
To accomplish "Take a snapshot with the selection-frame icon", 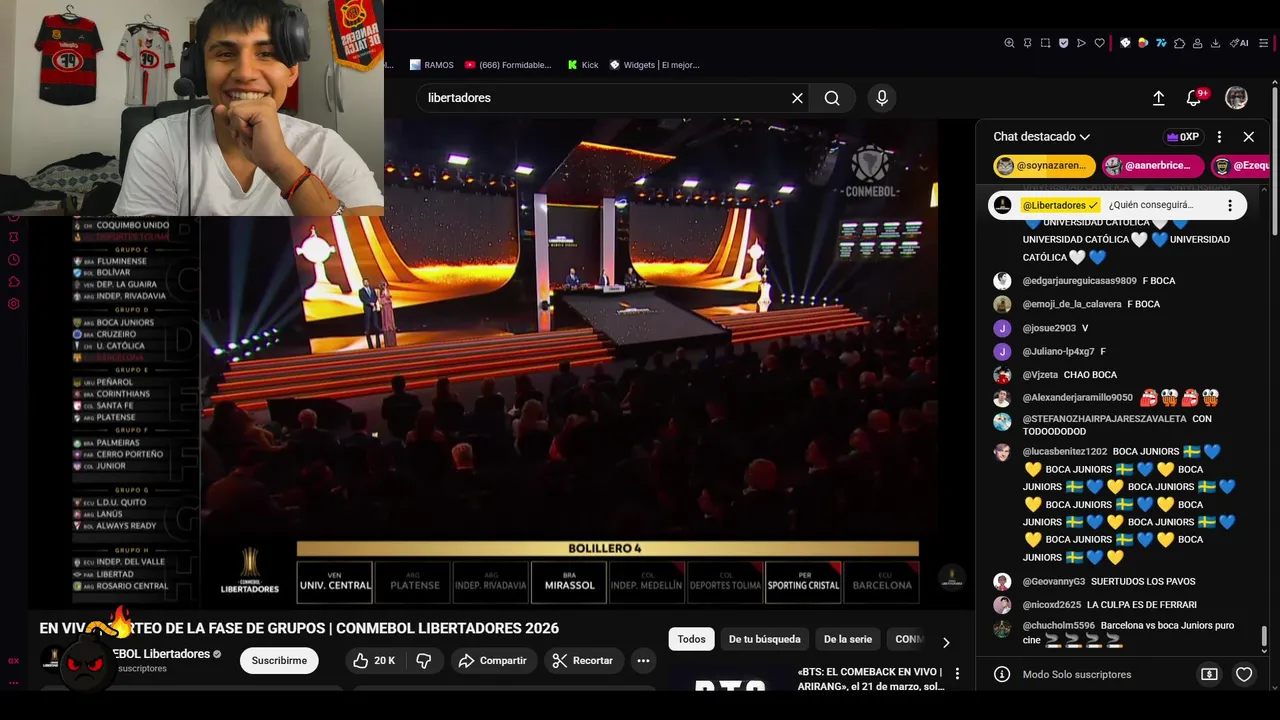I will [x=1045, y=43].
